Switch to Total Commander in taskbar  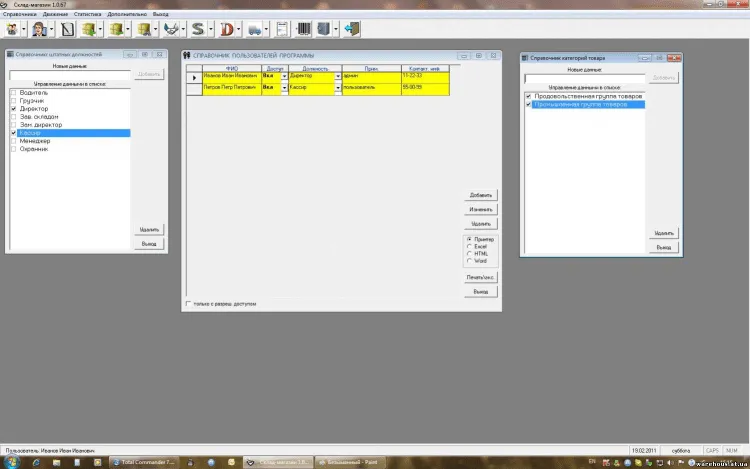(x=143, y=462)
